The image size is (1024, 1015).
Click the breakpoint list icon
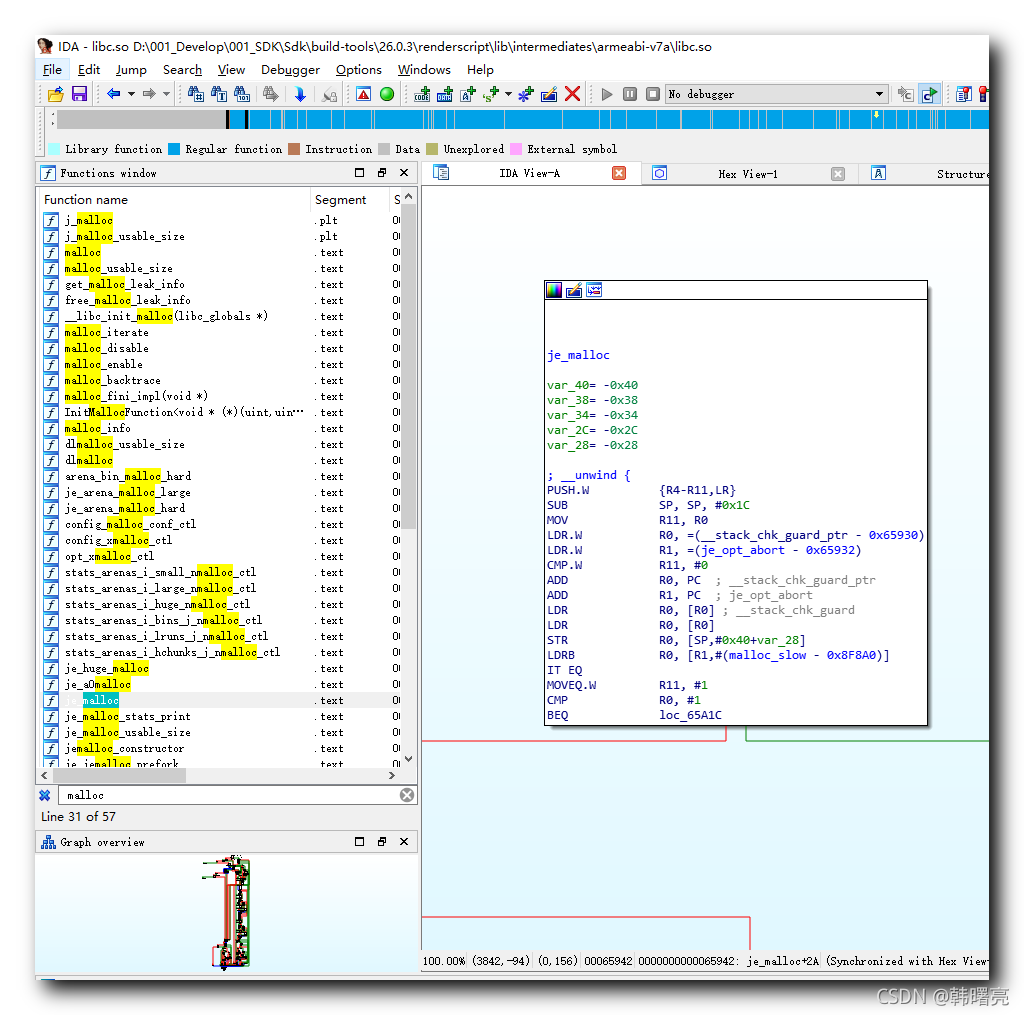(963, 94)
